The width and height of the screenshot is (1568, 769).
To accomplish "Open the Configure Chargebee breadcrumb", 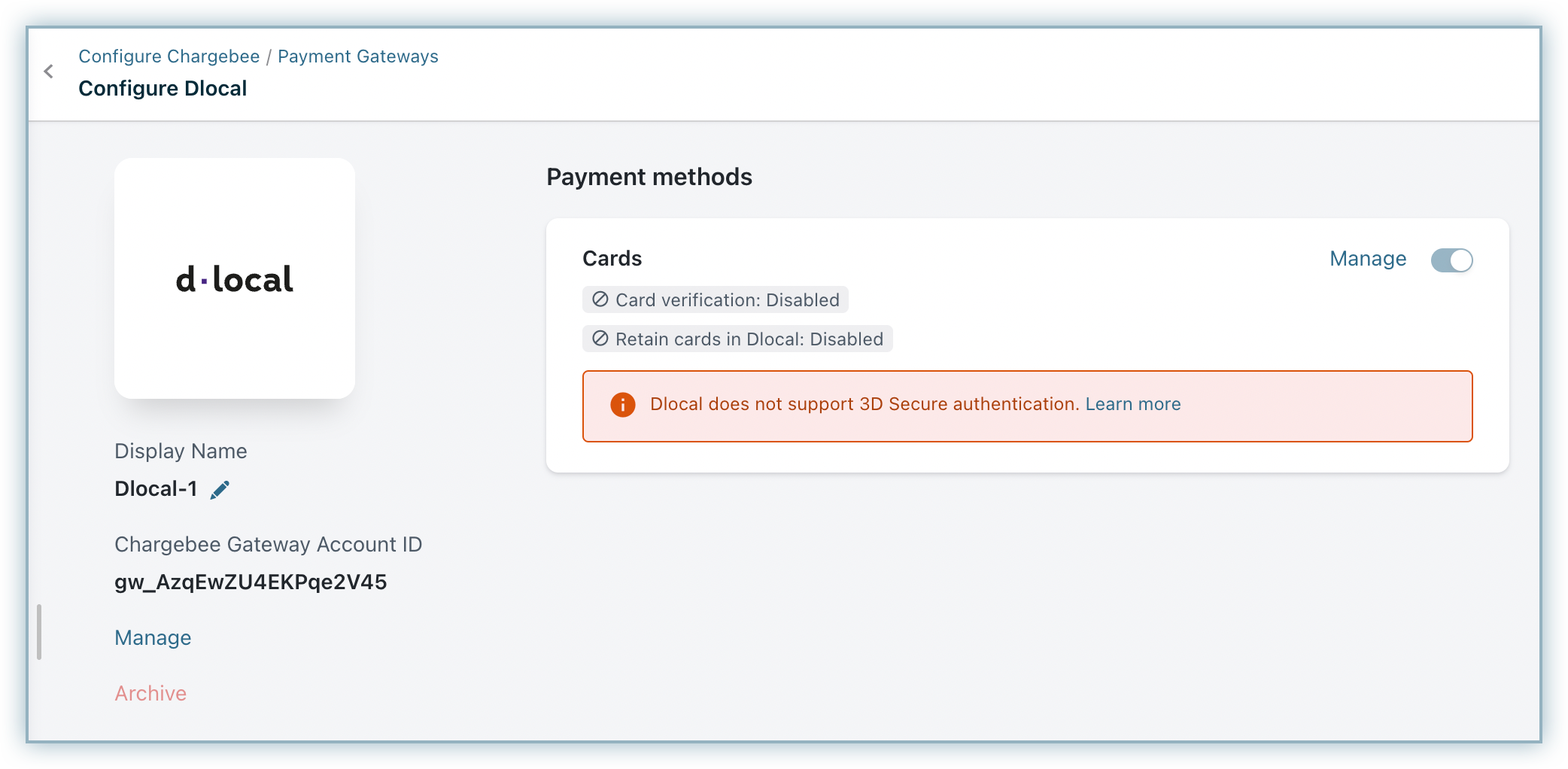I will (x=169, y=56).
